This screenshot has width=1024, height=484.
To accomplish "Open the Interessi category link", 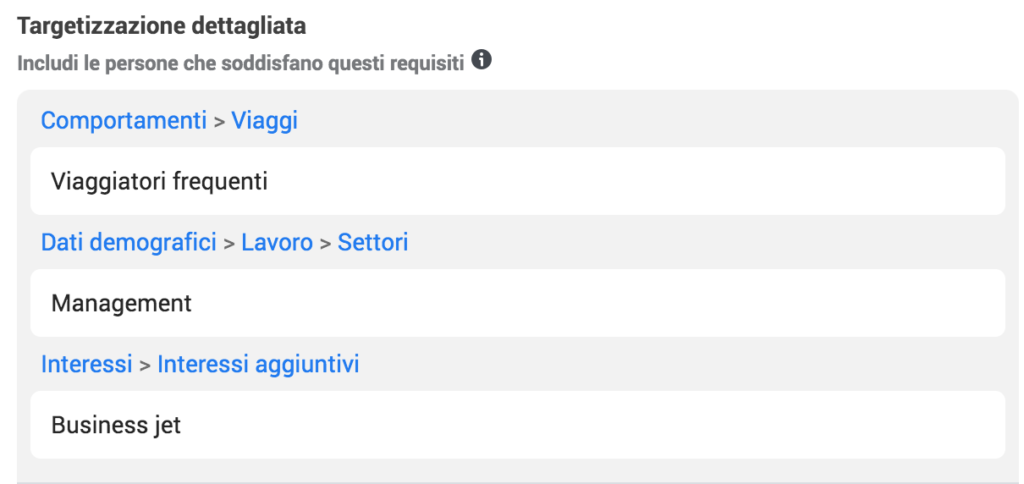I will point(86,364).
